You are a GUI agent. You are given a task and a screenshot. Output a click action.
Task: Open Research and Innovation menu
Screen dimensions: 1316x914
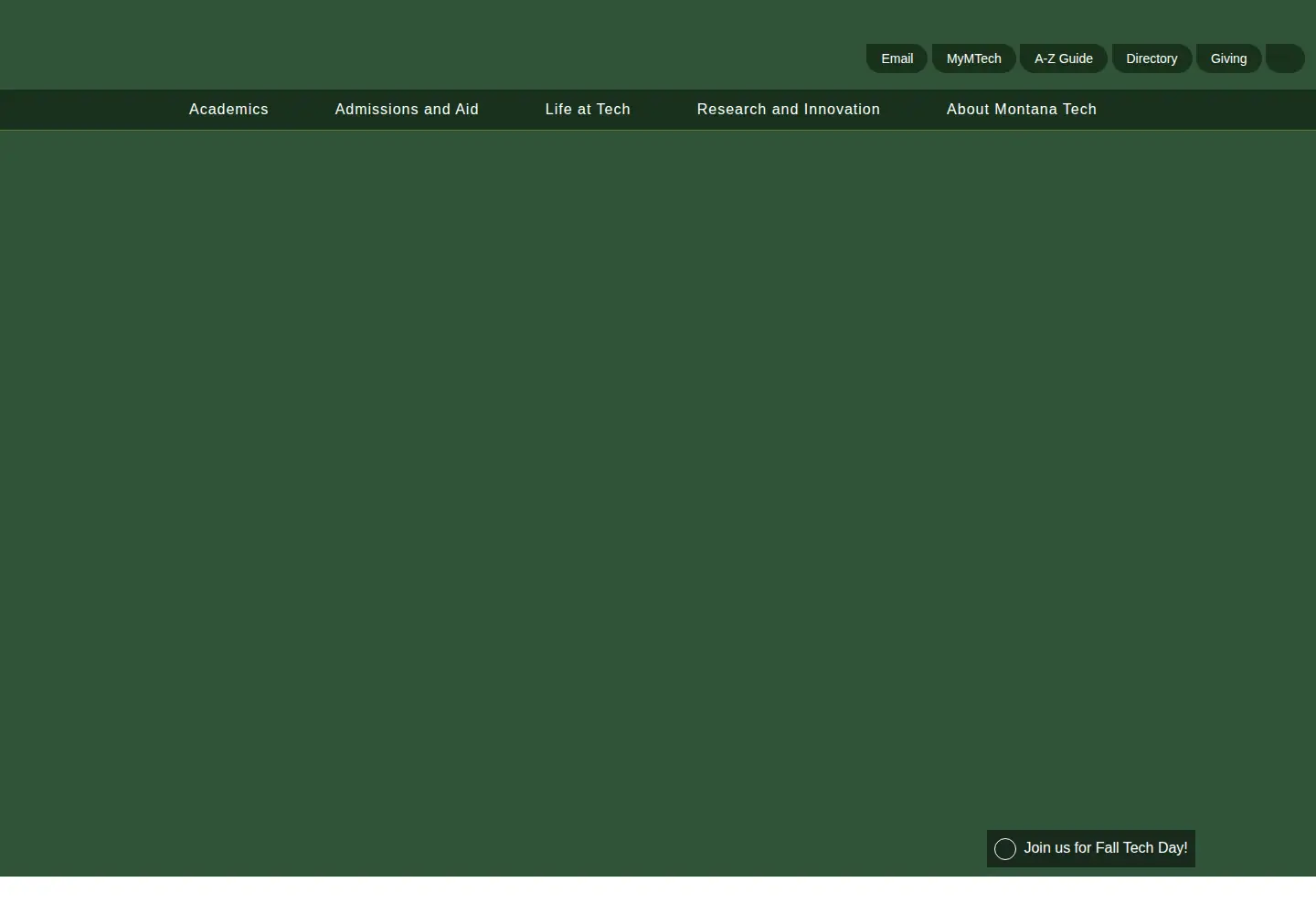pos(788,110)
